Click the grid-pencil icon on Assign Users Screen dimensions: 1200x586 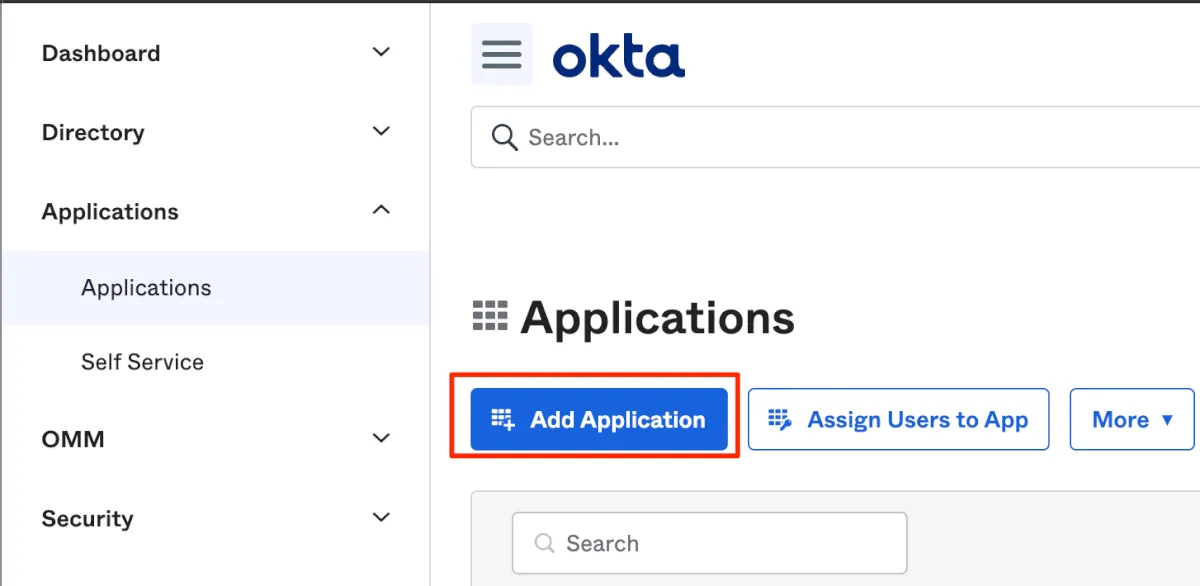coord(780,419)
